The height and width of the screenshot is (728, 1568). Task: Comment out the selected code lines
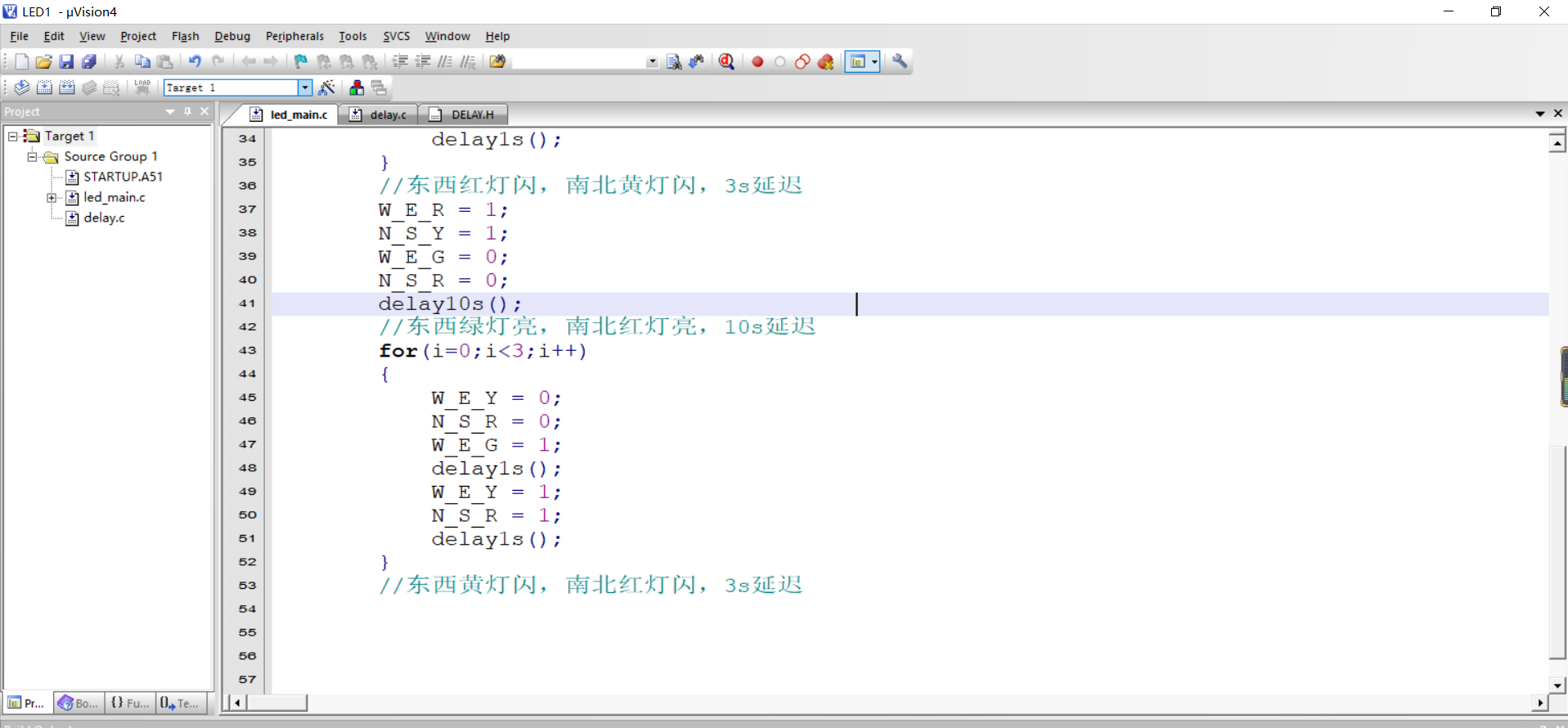(445, 61)
